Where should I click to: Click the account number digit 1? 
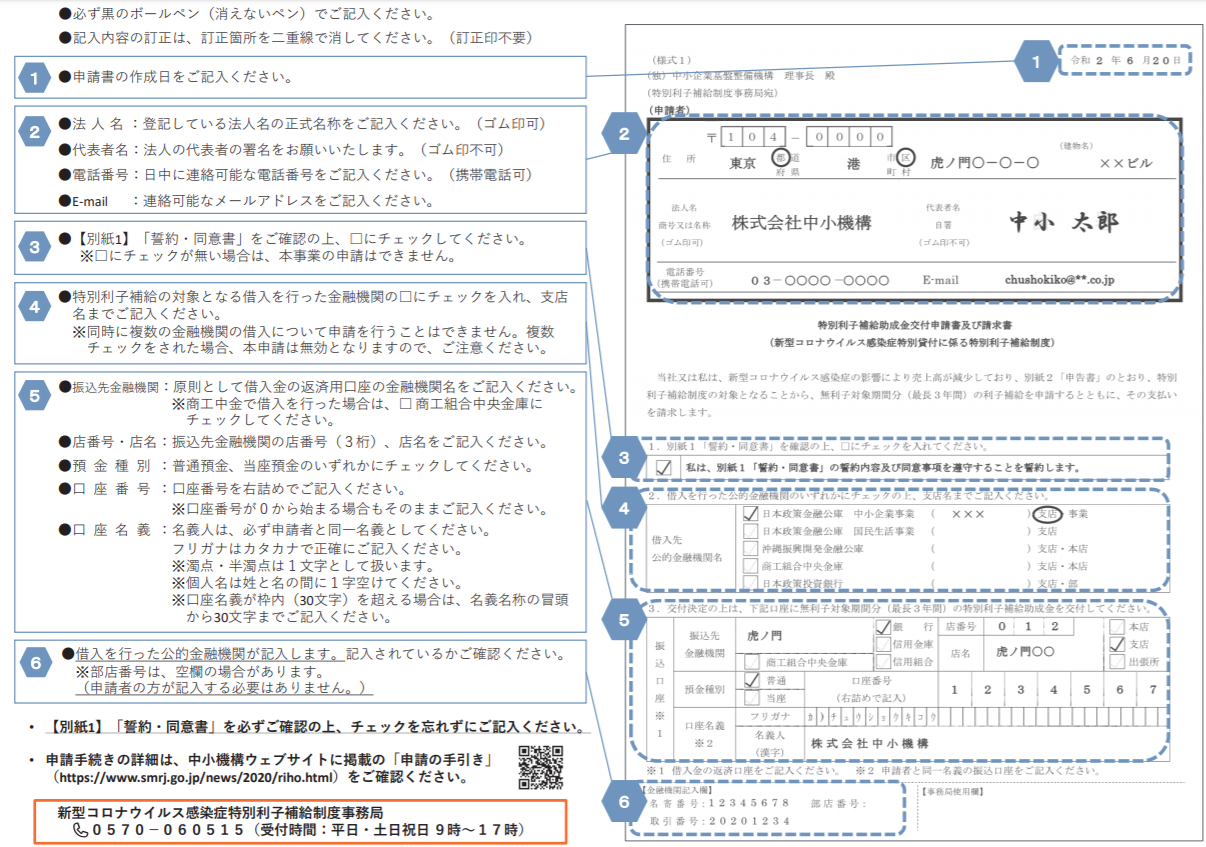click(x=954, y=689)
